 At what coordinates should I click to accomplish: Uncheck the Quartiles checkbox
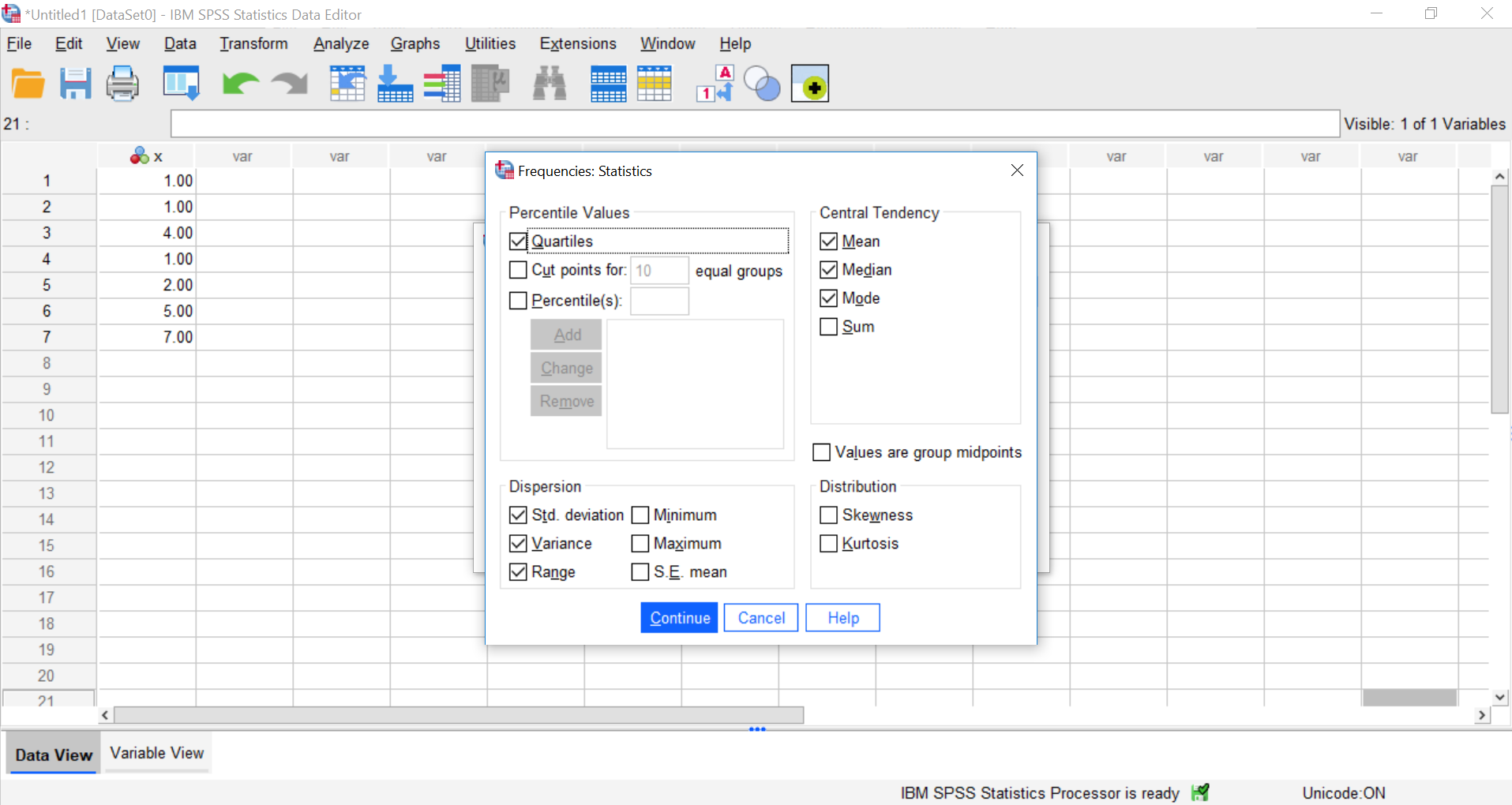pos(518,241)
